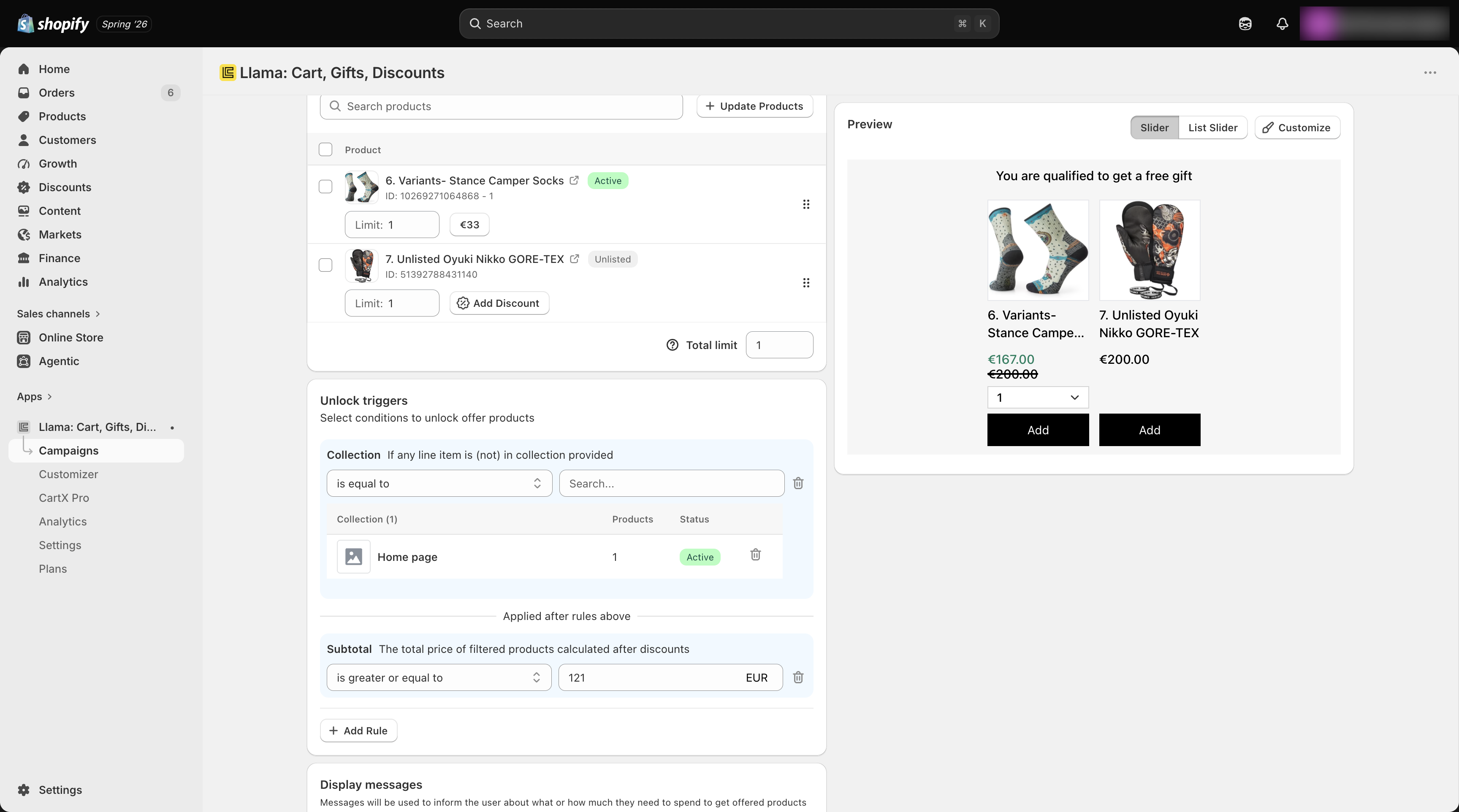Click the €33 discount button for Camper Socks
Viewport: 1459px width, 812px height.
(469, 225)
